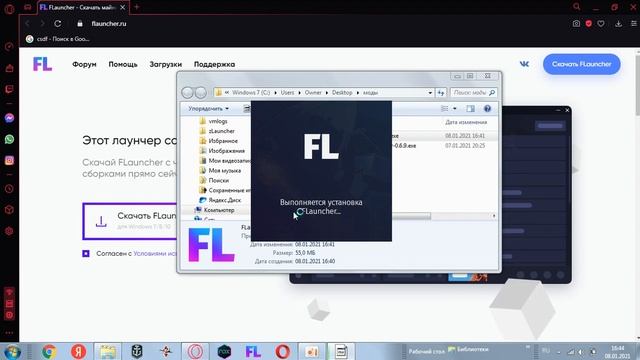Click the Дата изменения column header
The image size is (640, 360).
point(466,122)
